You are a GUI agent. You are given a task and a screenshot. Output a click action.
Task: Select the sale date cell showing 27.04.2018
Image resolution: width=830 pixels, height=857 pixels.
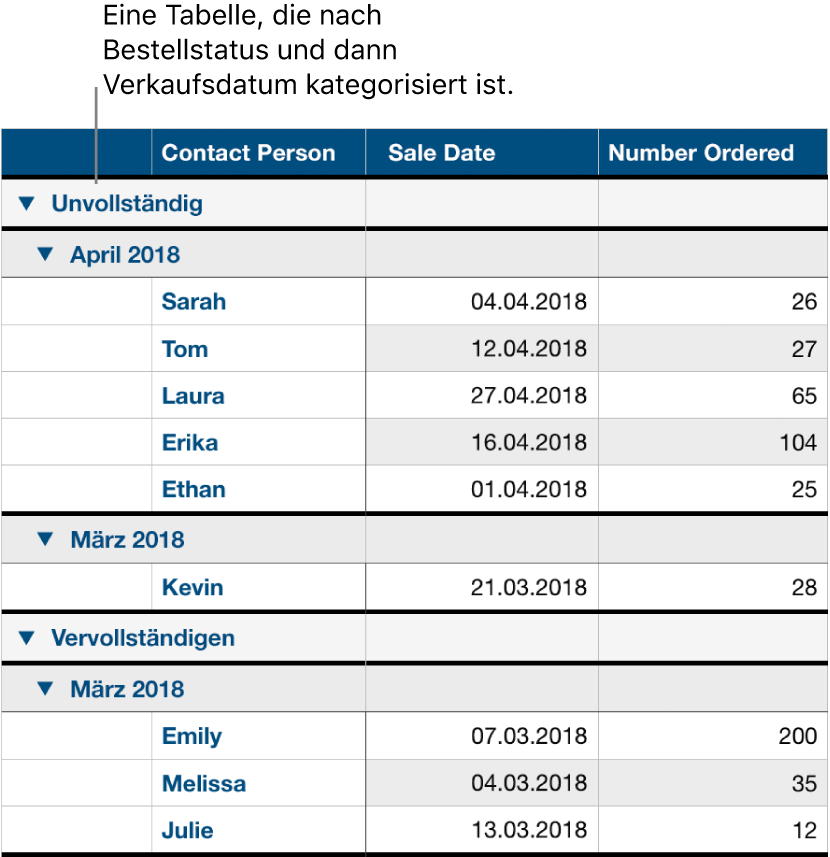520,395
